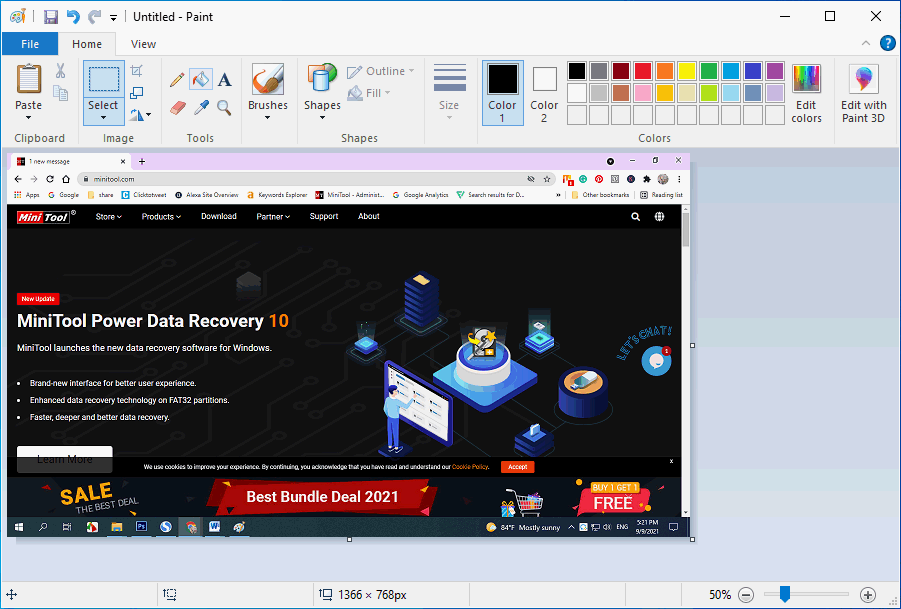Click the Download link in pasted screenshot
Screen dimensions: 901x609
coord(219,216)
